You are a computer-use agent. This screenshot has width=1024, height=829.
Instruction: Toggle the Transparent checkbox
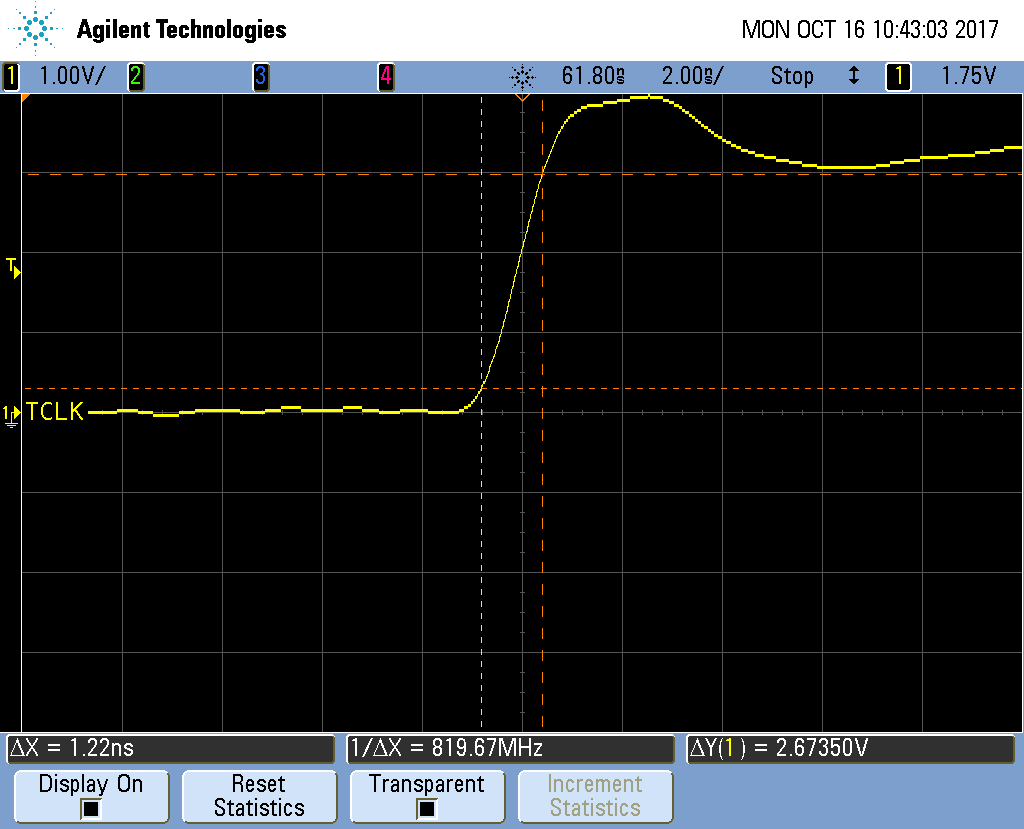click(x=426, y=808)
